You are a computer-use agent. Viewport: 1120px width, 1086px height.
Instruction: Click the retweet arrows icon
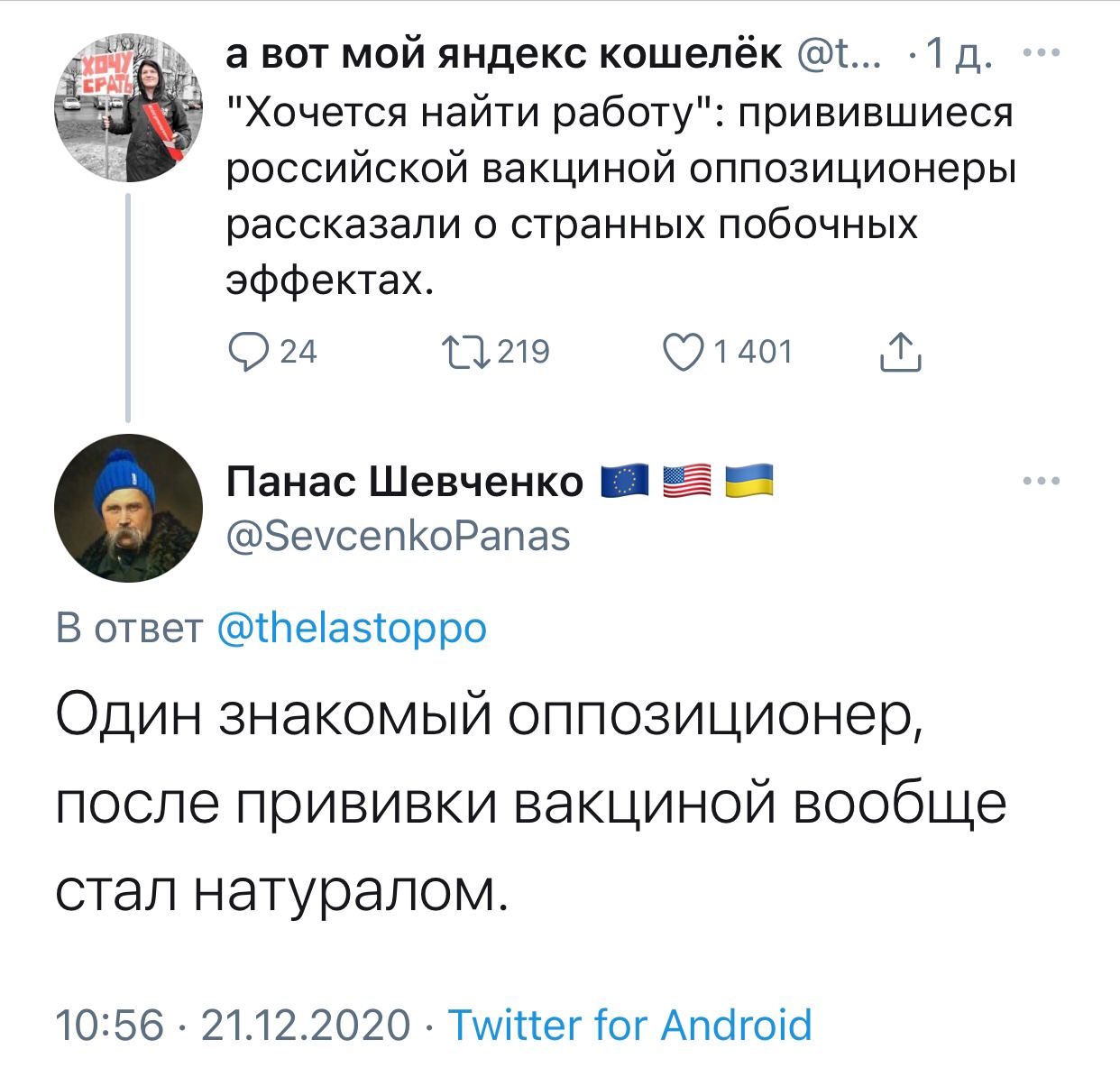click(464, 352)
